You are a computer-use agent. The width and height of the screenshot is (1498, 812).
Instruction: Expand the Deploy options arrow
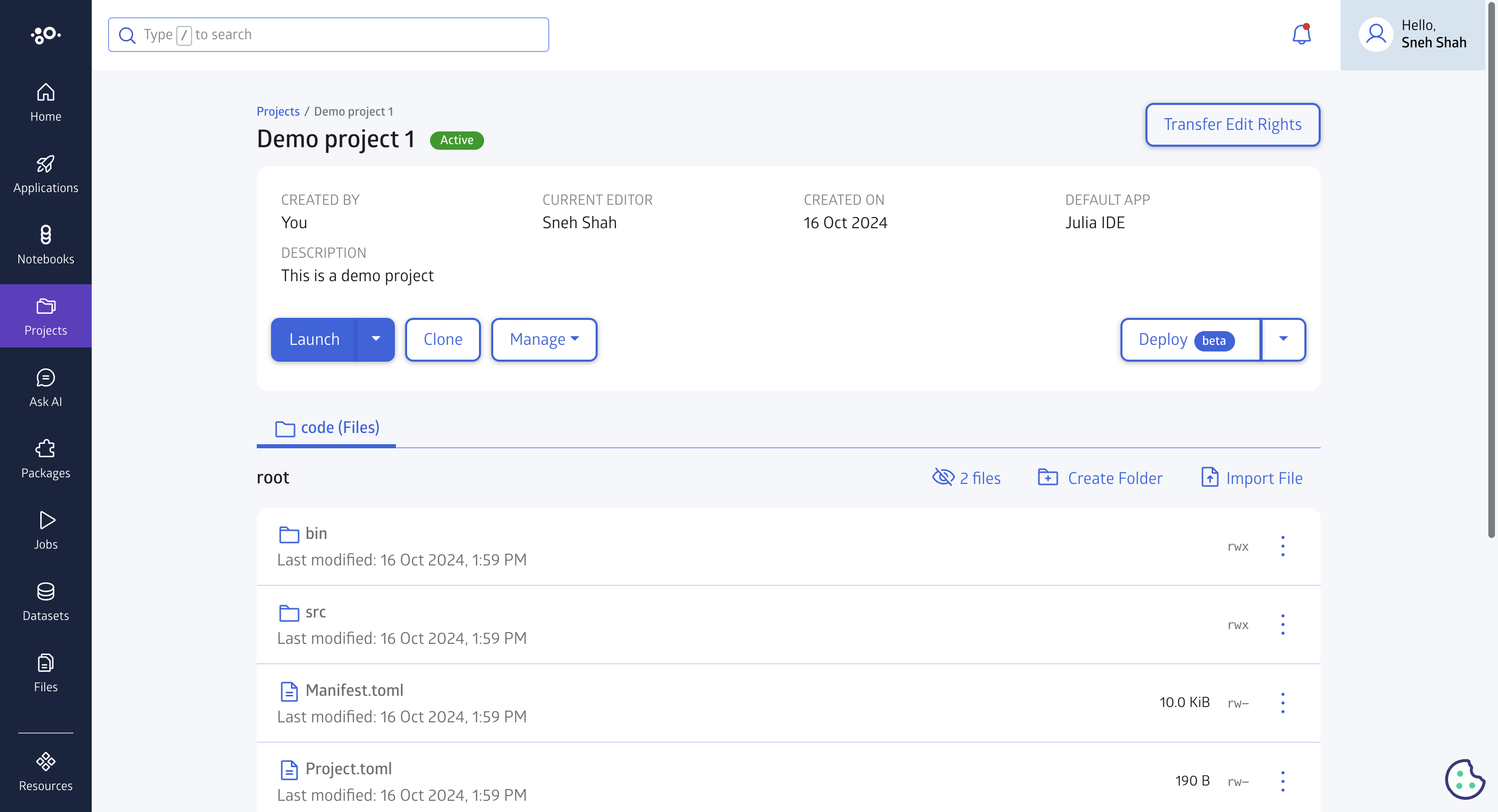click(1283, 339)
